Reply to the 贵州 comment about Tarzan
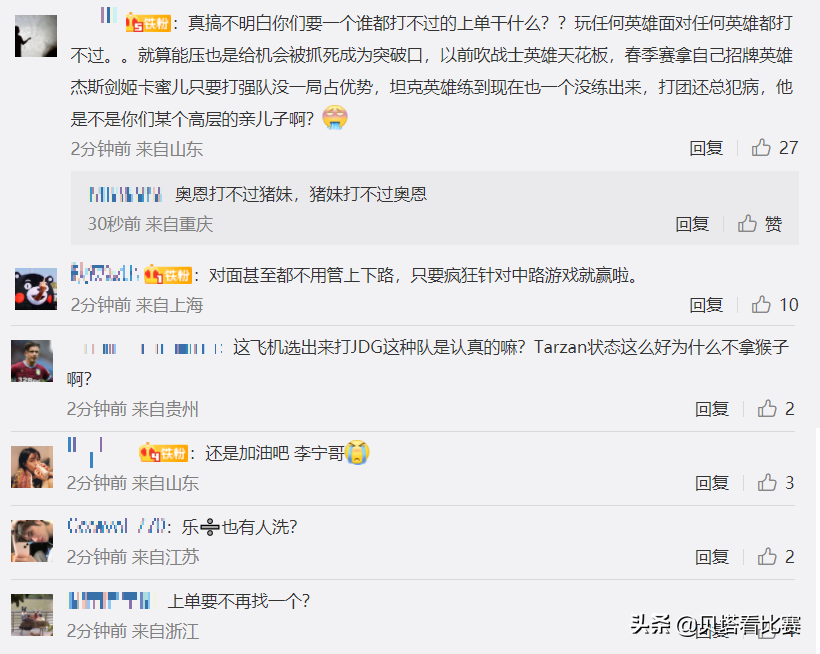 pos(712,409)
